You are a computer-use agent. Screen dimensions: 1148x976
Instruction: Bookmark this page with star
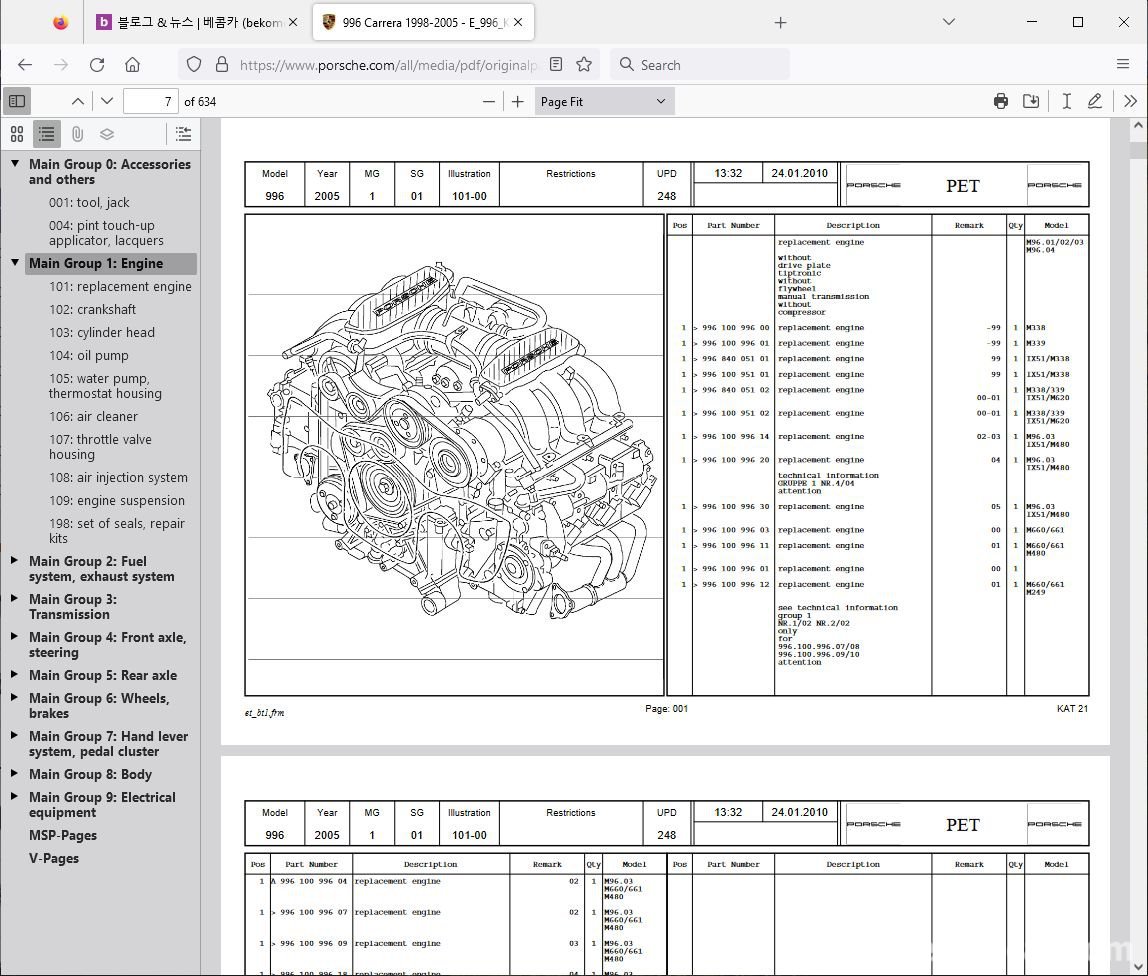[x=584, y=64]
